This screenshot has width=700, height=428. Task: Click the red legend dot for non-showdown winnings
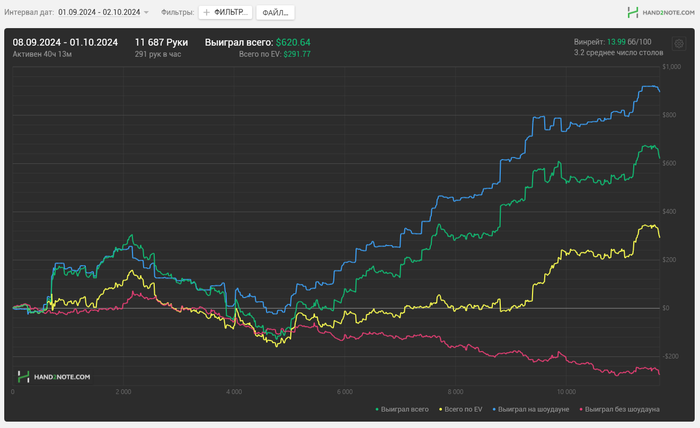click(x=581, y=409)
